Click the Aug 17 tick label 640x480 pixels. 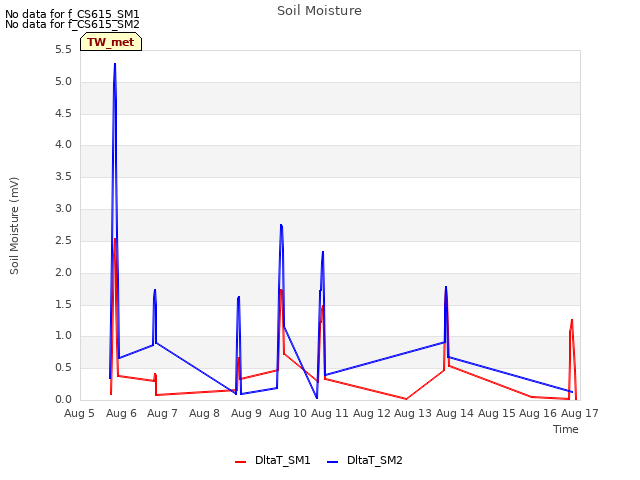click(580, 413)
